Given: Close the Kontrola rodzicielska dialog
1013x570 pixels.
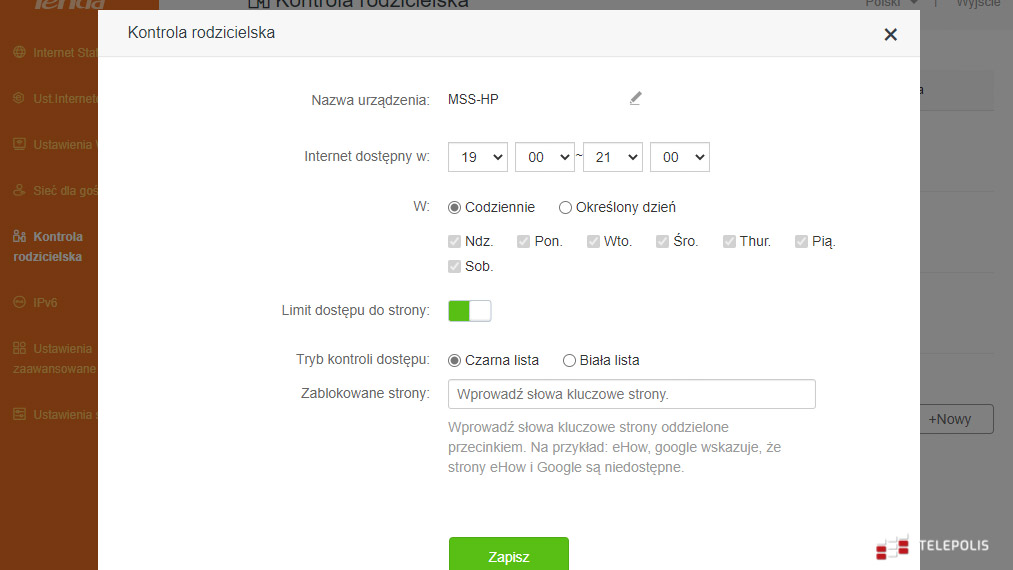Looking at the screenshot, I should pyautogui.click(x=890, y=35).
